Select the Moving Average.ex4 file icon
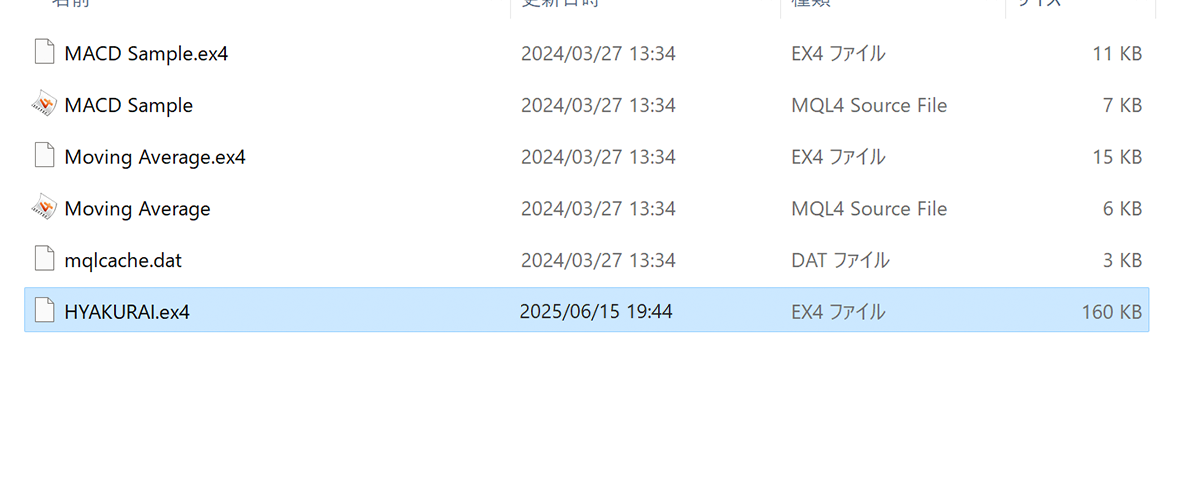 click(44, 156)
